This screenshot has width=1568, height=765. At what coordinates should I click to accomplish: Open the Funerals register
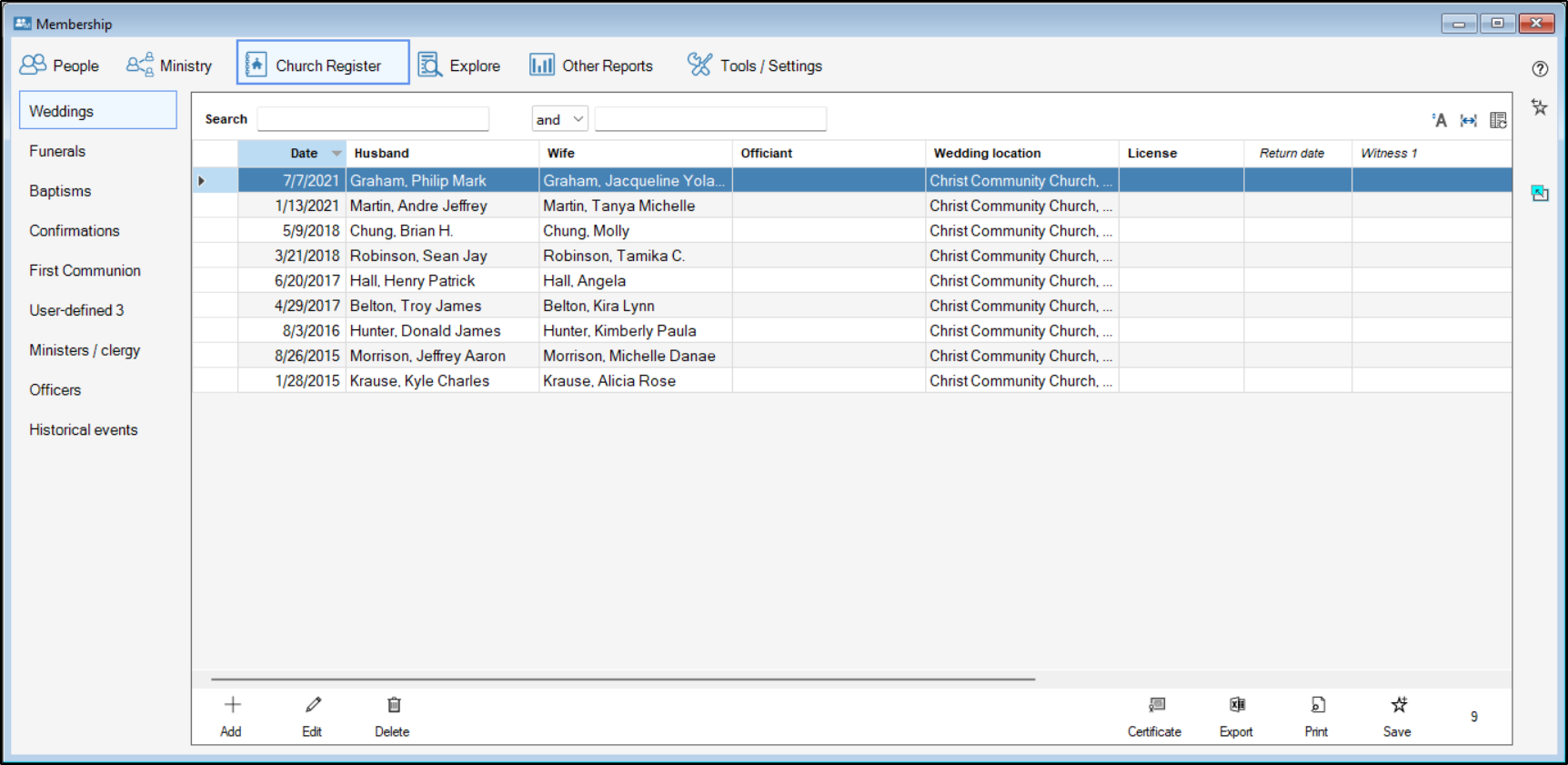tap(57, 151)
